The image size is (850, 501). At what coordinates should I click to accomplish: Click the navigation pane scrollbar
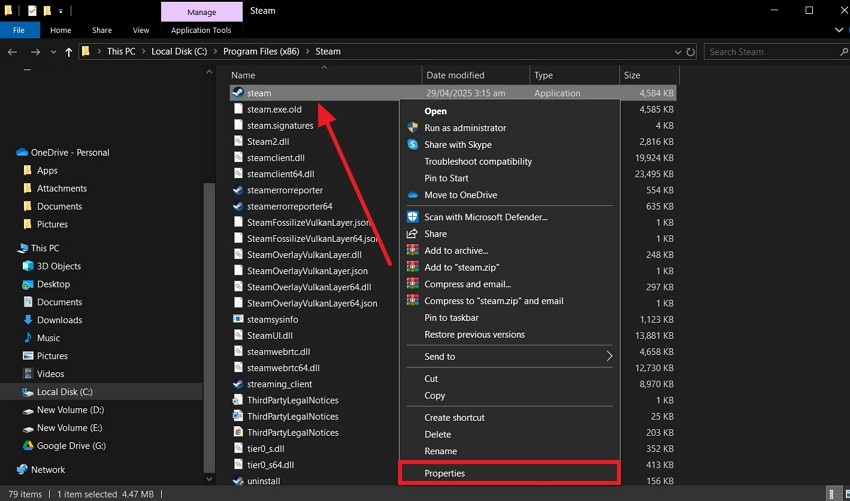pos(209,328)
